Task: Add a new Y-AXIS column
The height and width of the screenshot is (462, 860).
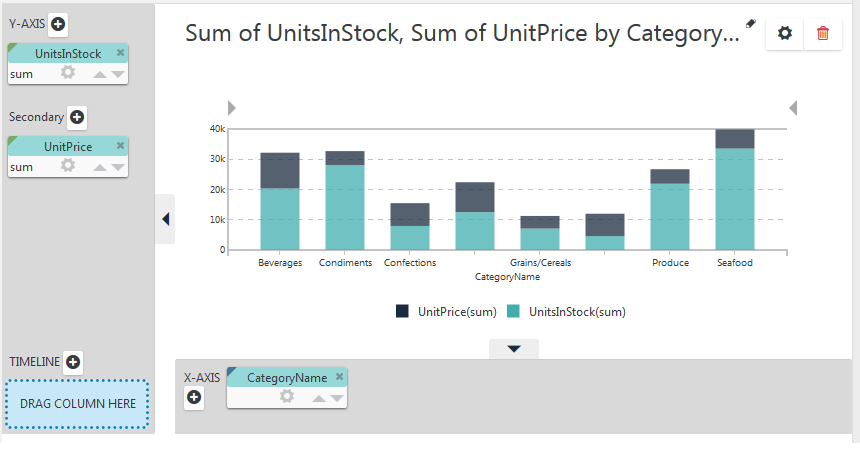Action: (58, 24)
